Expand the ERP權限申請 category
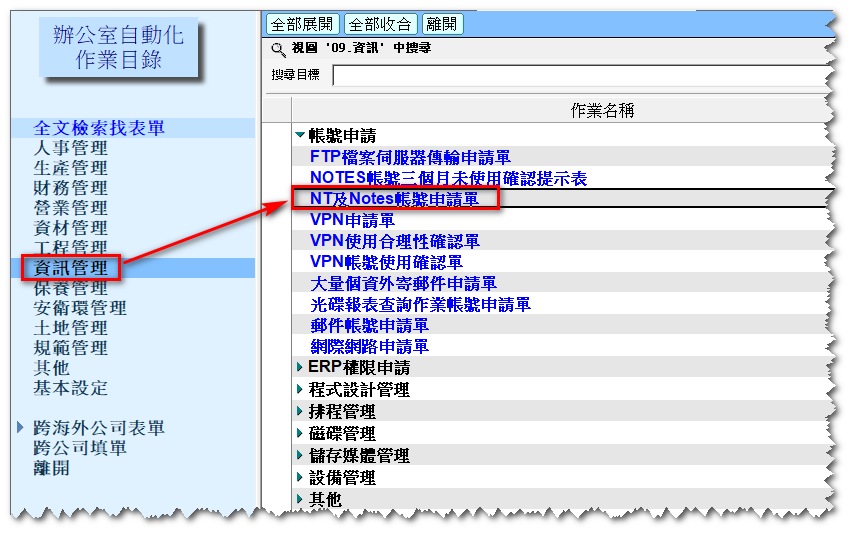This screenshot has width=853, height=535. [x=300, y=368]
